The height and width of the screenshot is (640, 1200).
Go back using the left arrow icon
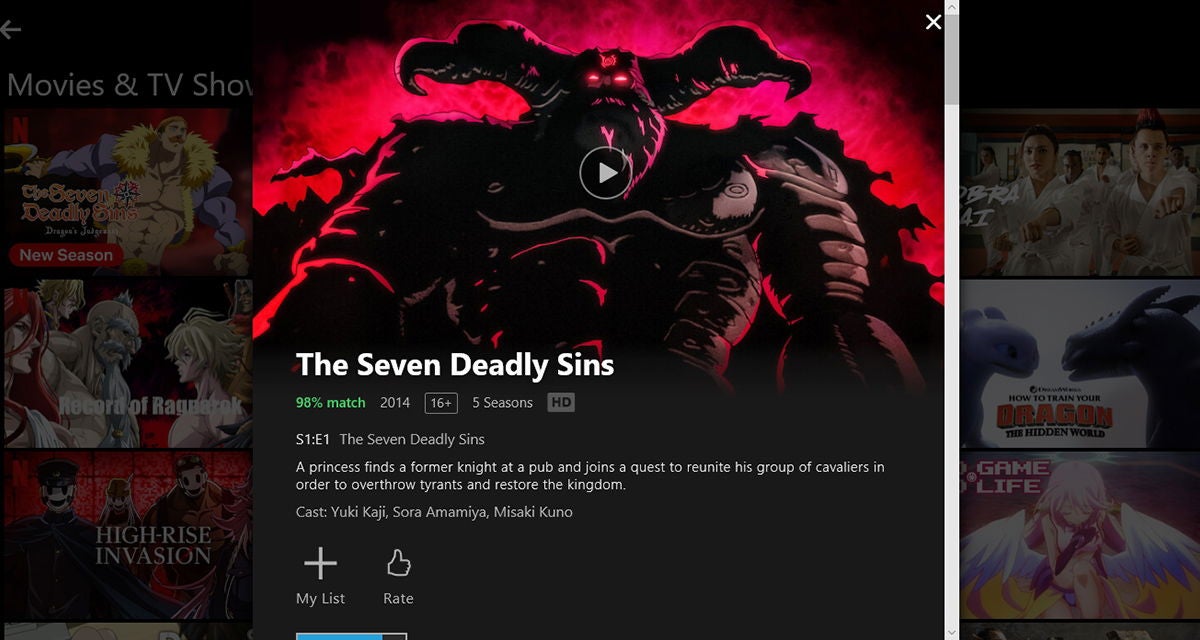coord(11,30)
